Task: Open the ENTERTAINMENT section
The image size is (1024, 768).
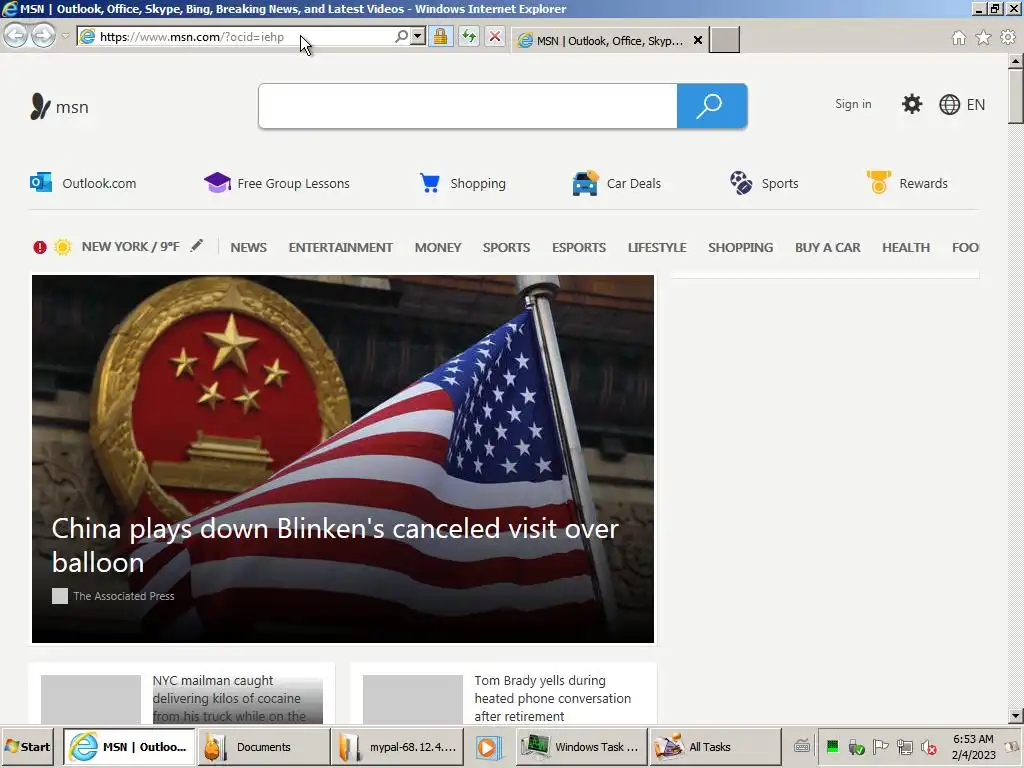Action: pos(340,248)
